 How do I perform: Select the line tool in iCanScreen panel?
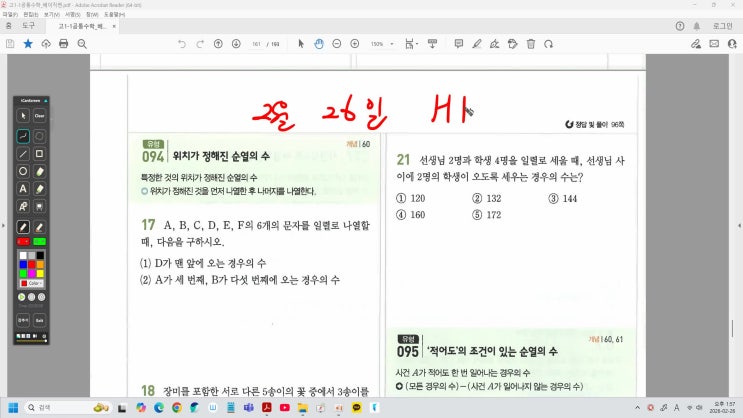[x=23, y=153]
